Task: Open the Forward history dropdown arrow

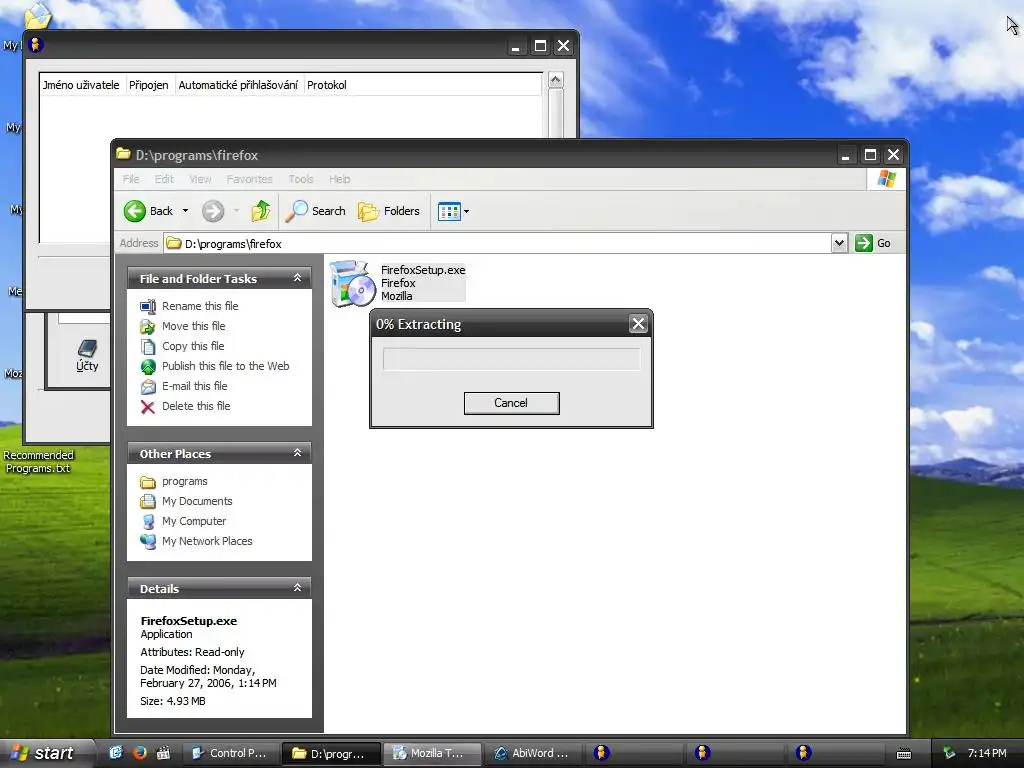Action: coord(236,211)
